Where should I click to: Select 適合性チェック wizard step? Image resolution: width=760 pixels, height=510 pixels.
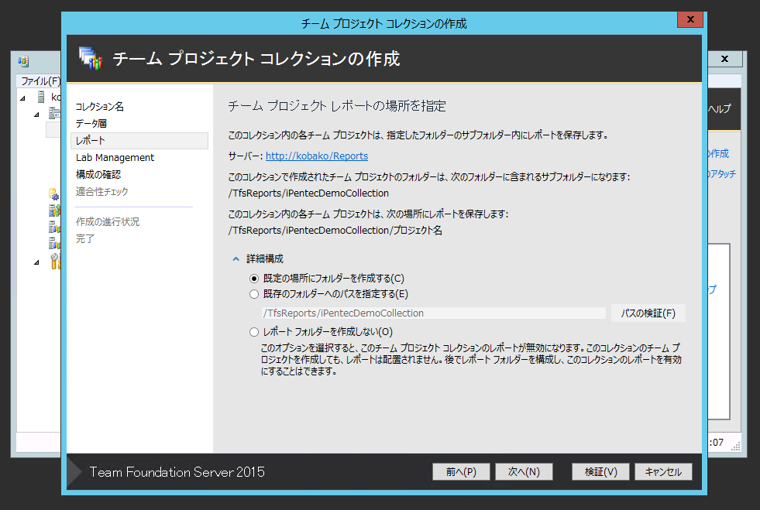[102, 191]
